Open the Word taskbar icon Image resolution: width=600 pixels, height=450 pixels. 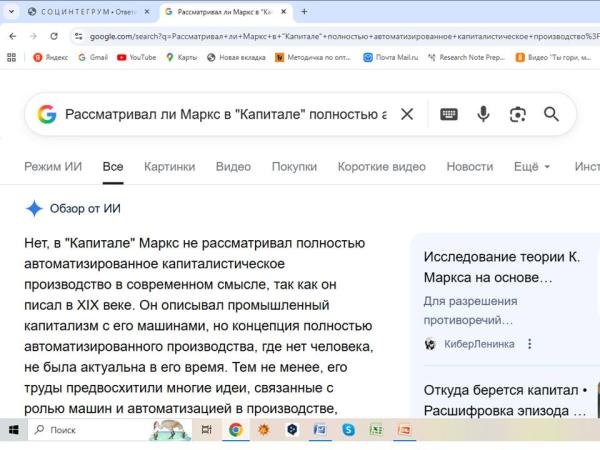(x=320, y=430)
